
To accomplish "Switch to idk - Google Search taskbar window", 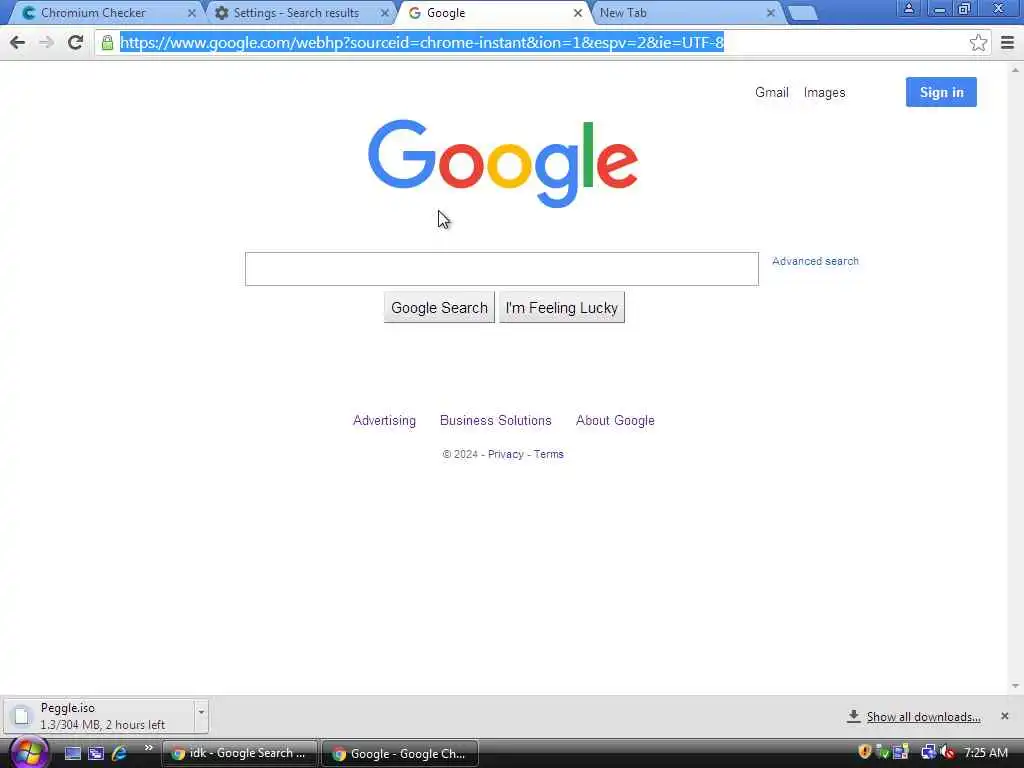I will coord(239,754).
